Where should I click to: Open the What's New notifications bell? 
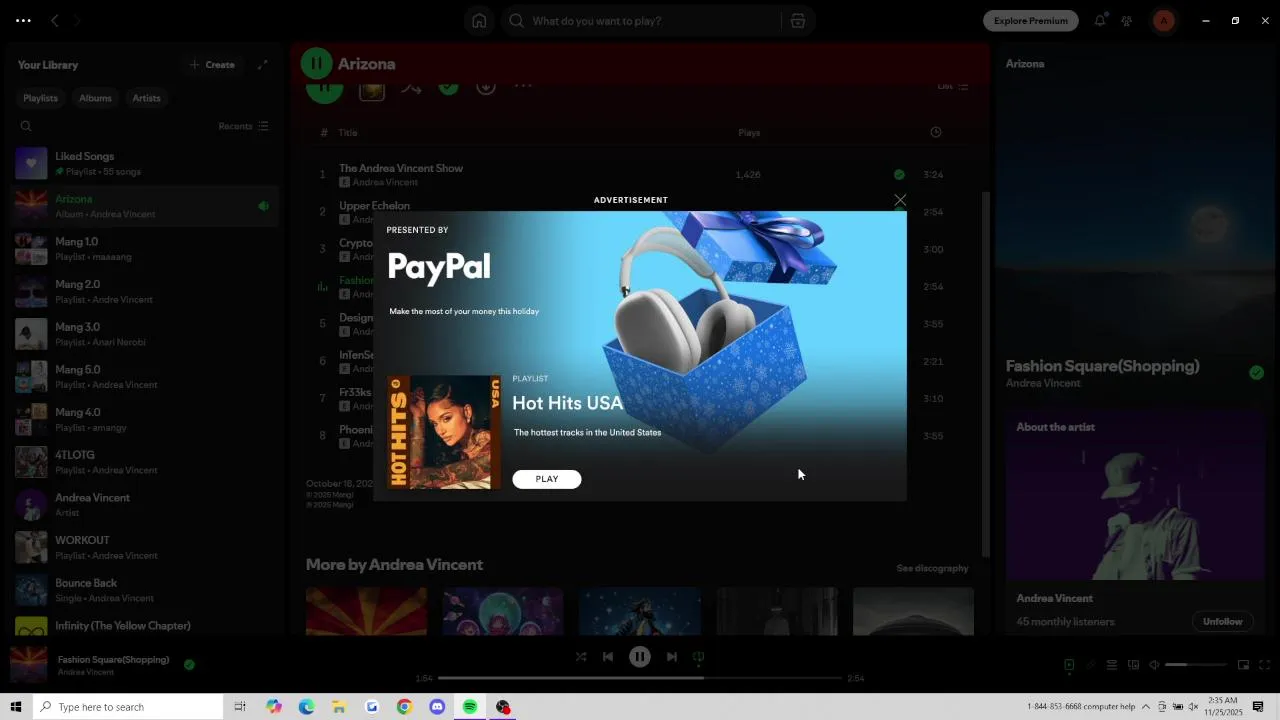tap(1100, 20)
